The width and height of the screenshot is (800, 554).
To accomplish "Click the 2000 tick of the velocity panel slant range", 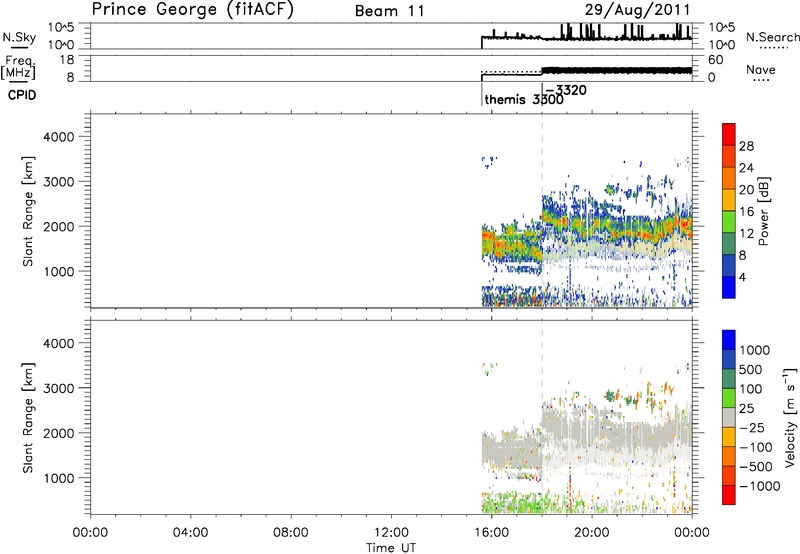I will pos(59,433).
